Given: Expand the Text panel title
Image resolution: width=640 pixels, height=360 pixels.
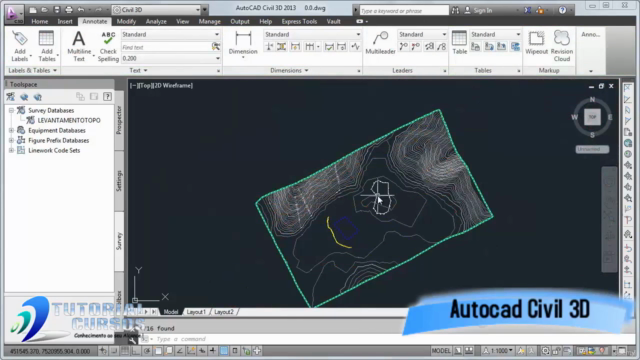Looking at the screenshot, I should point(138,71).
